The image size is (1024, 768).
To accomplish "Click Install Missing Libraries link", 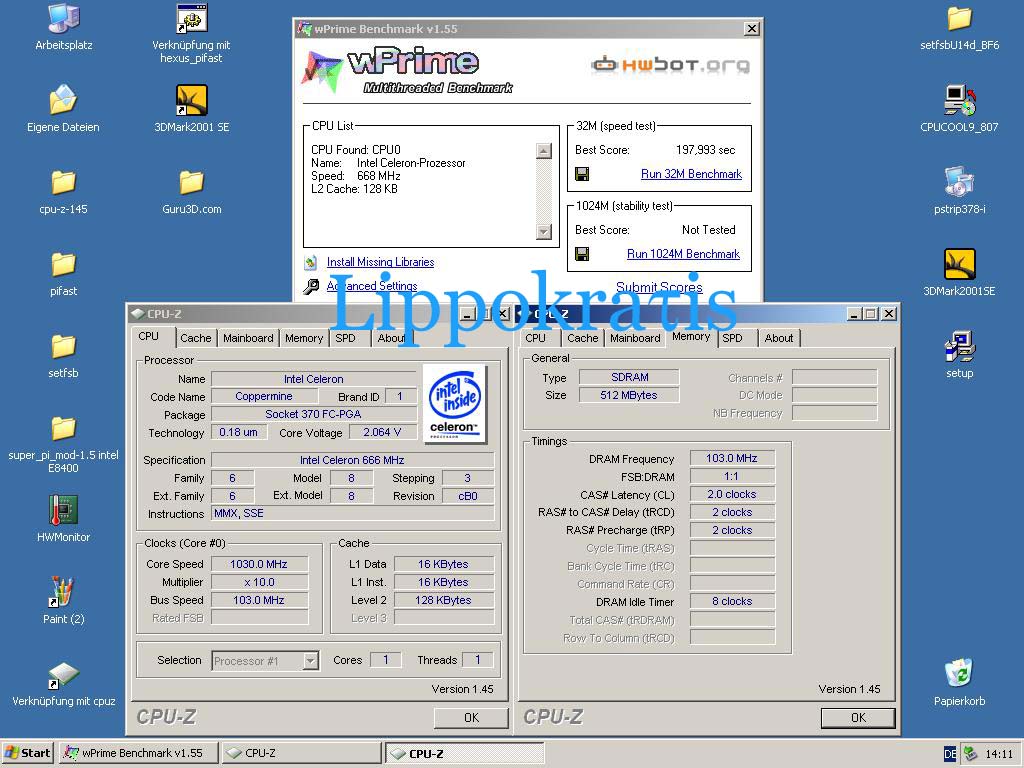I will [x=380, y=262].
